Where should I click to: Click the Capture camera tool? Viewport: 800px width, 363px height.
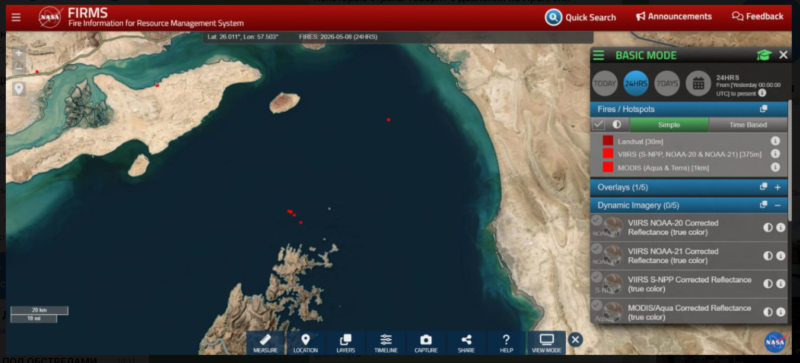(x=426, y=343)
